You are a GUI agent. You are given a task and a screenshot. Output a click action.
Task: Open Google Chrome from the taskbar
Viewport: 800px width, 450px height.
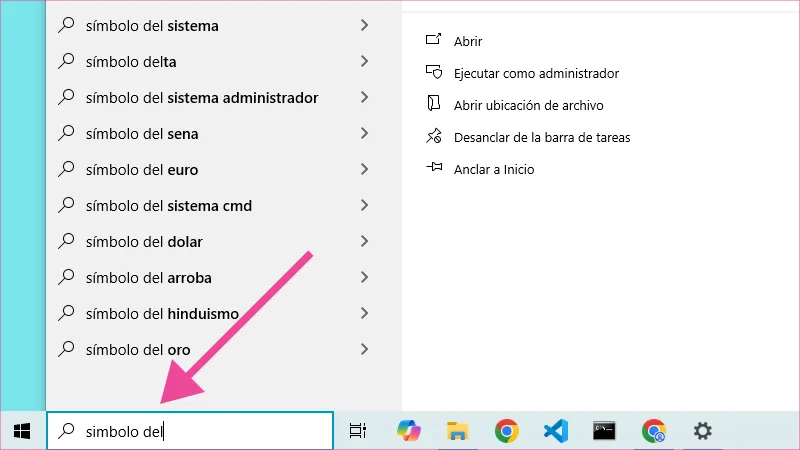(506, 431)
